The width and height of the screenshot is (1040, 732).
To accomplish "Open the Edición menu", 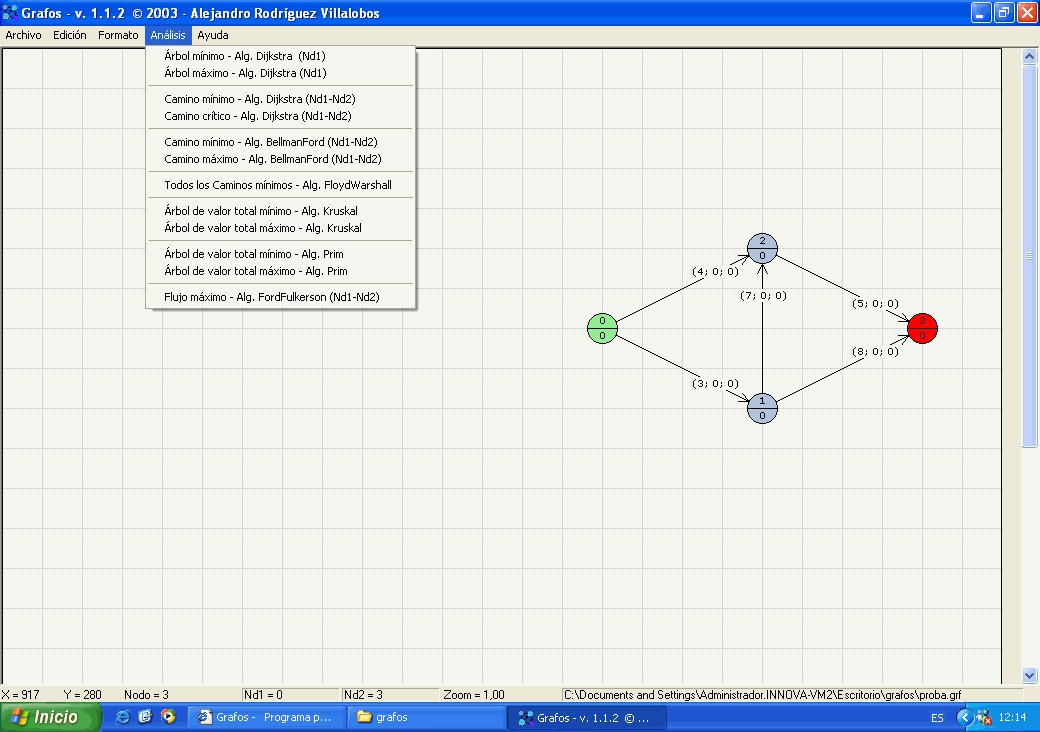I will (70, 35).
